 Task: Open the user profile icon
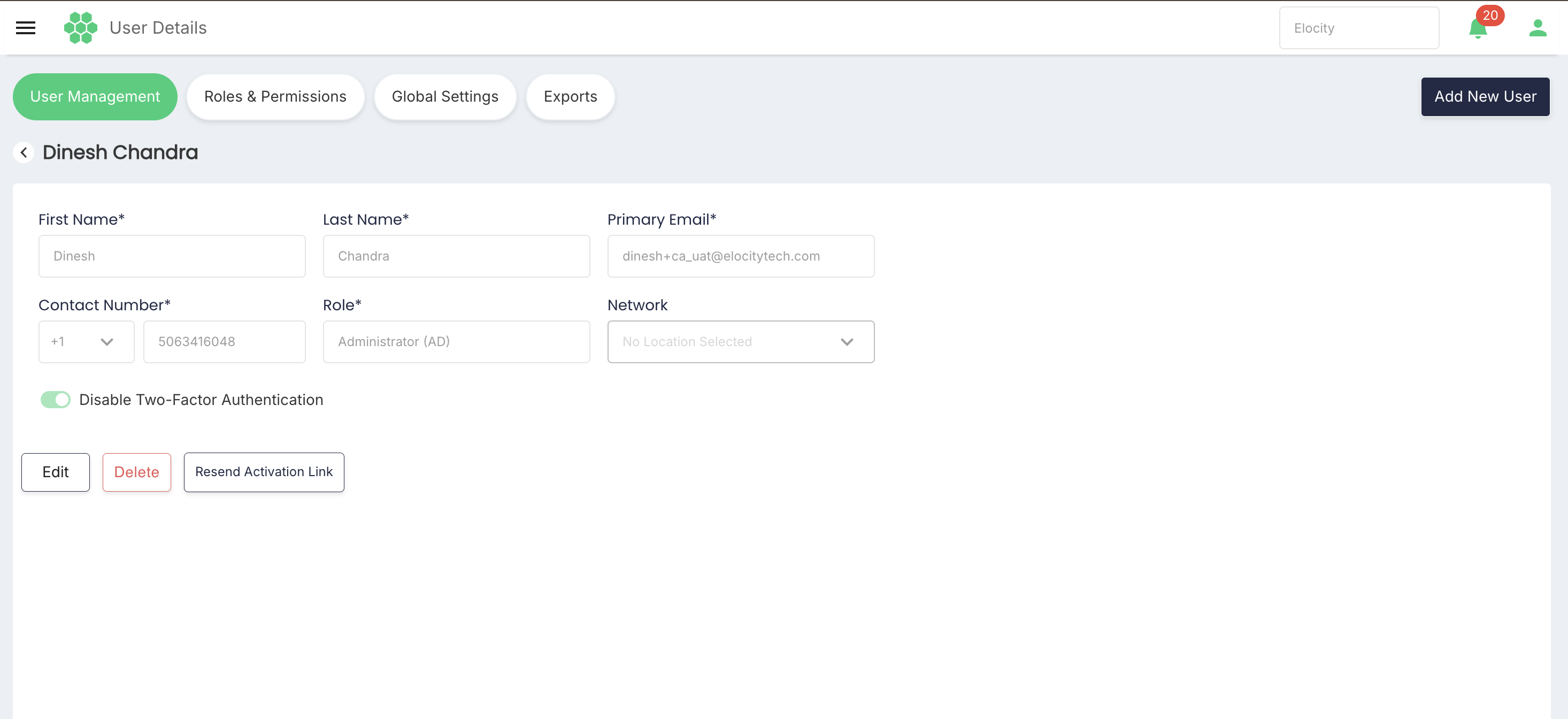[x=1538, y=28]
